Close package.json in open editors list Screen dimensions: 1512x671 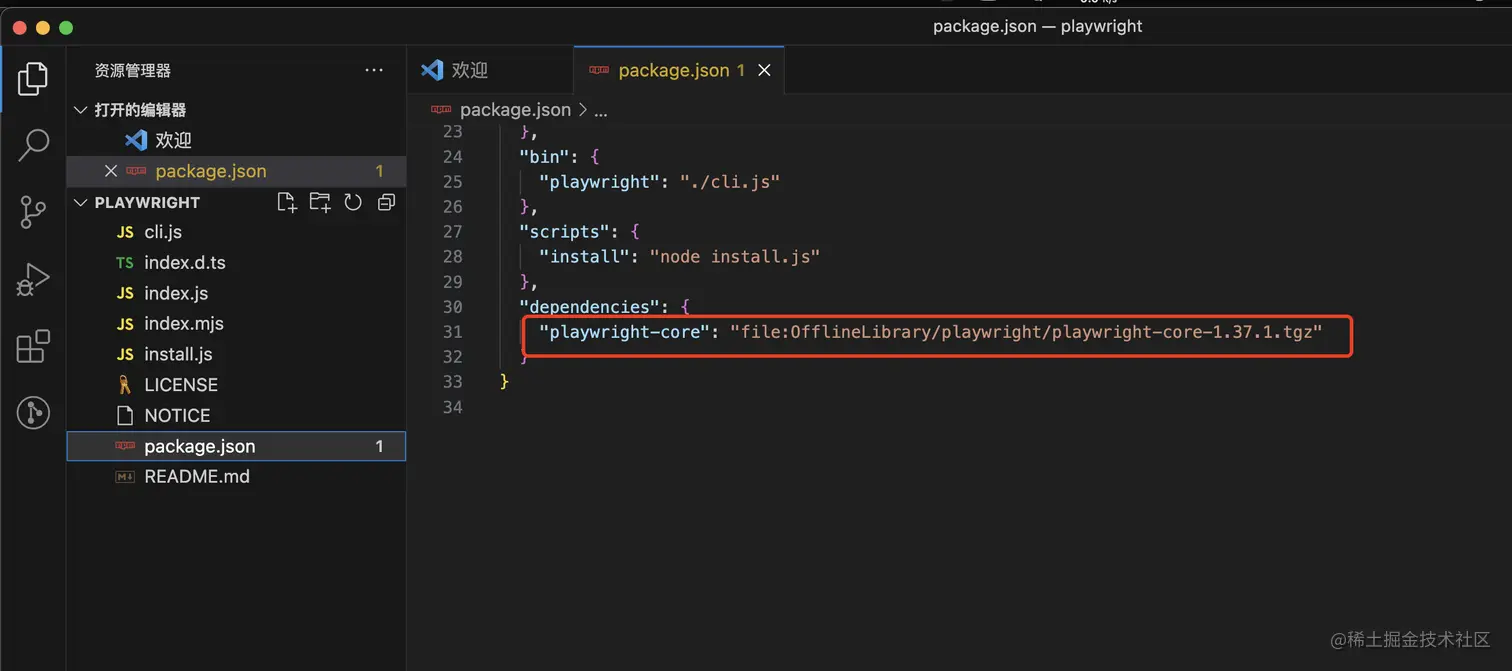[111, 171]
